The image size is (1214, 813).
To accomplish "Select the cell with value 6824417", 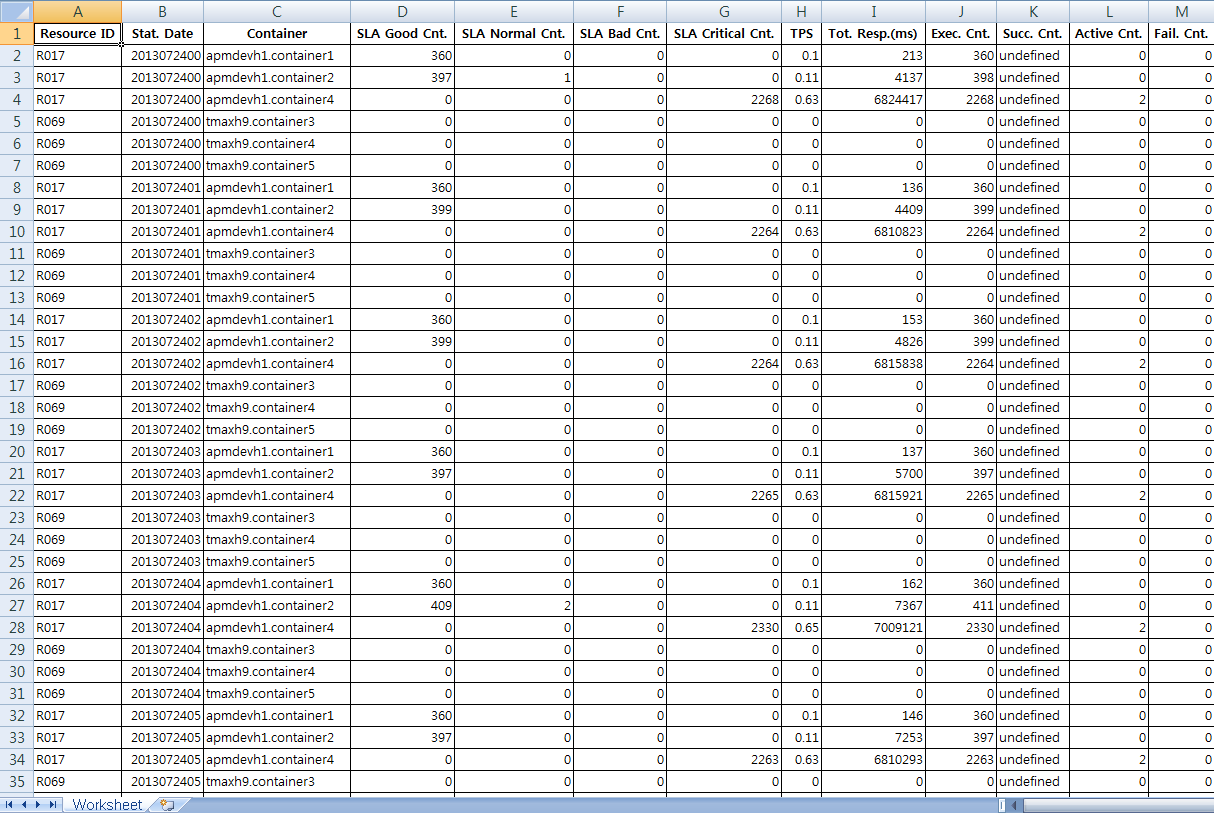I will [x=874, y=99].
